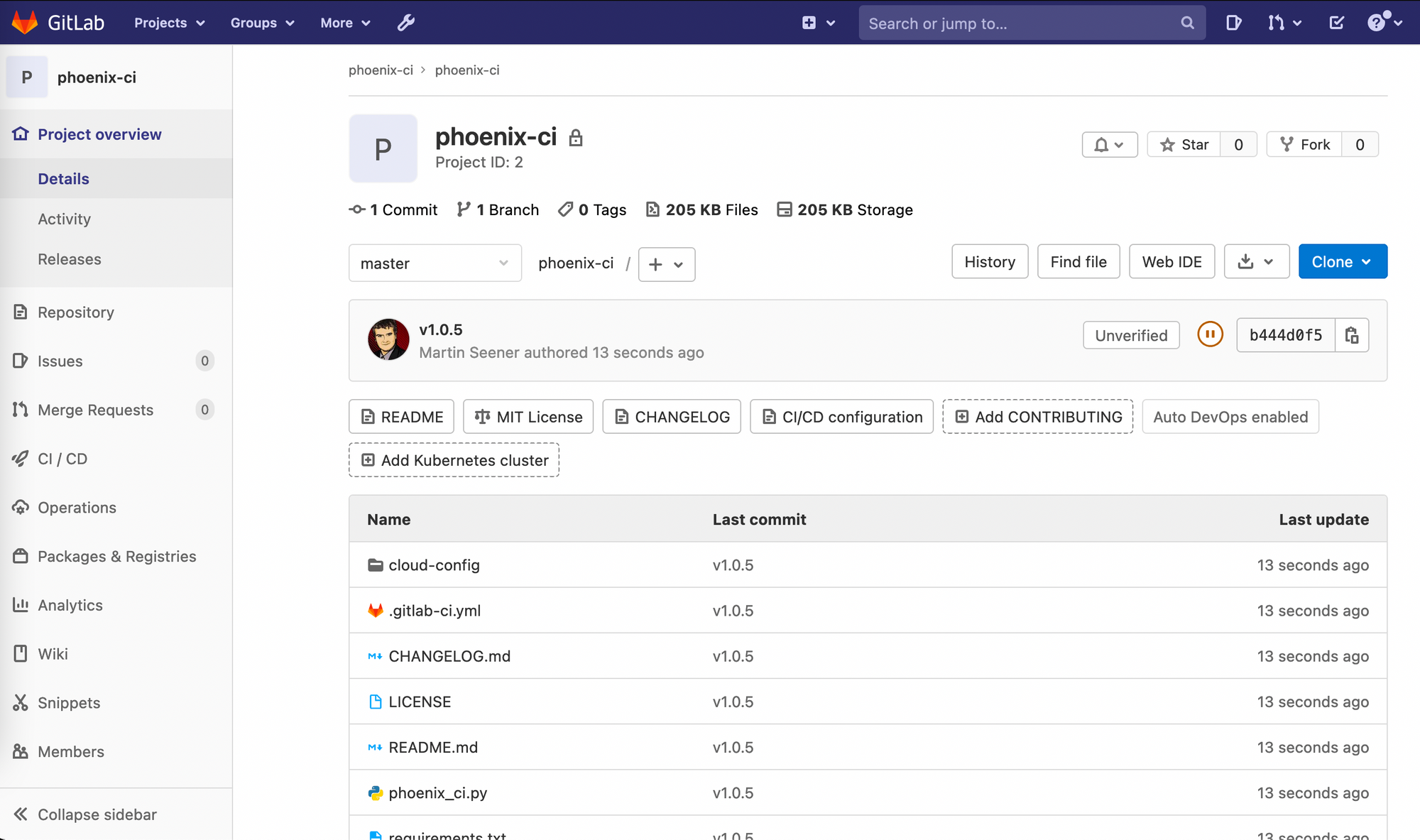Image resolution: width=1420 pixels, height=840 pixels.
Task: Open the MIT License button
Action: click(529, 417)
